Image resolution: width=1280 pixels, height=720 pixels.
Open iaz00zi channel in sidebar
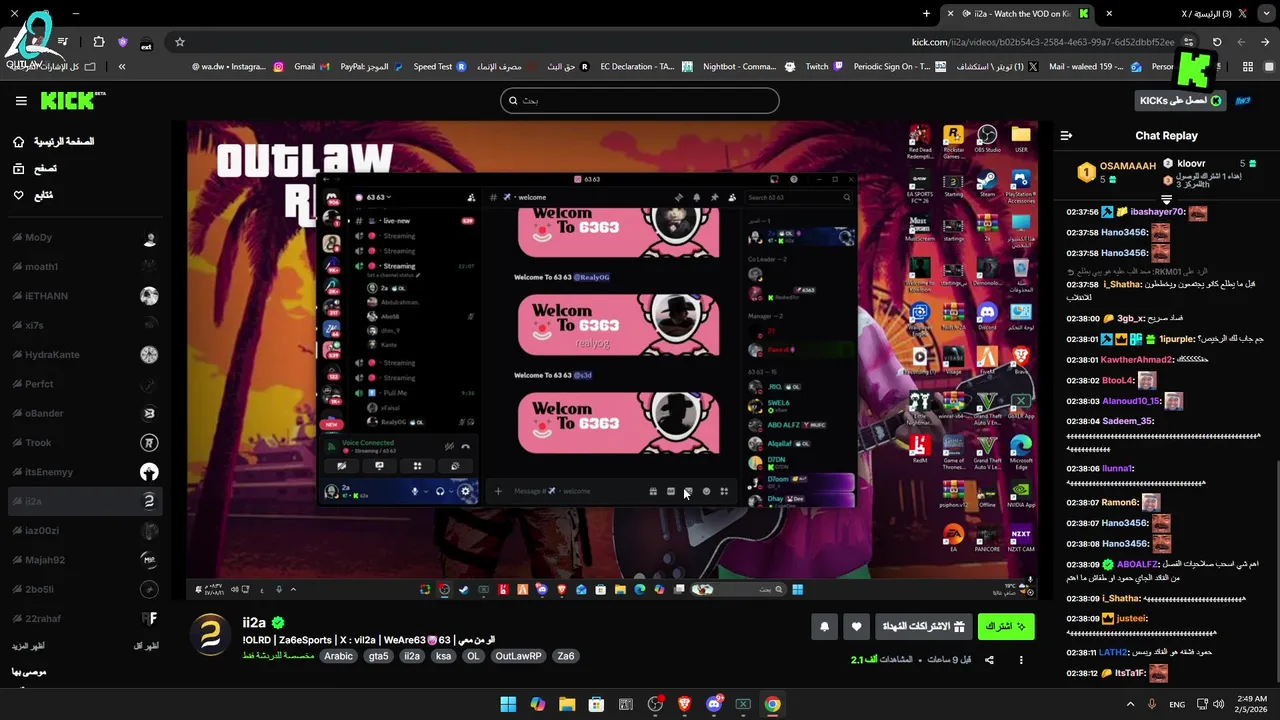pyautogui.click(x=84, y=531)
